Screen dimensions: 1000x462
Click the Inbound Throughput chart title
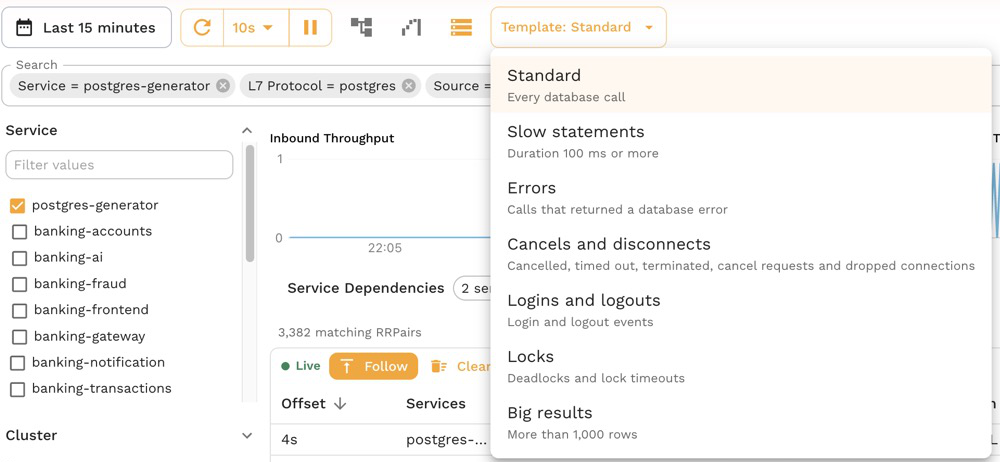[332, 138]
